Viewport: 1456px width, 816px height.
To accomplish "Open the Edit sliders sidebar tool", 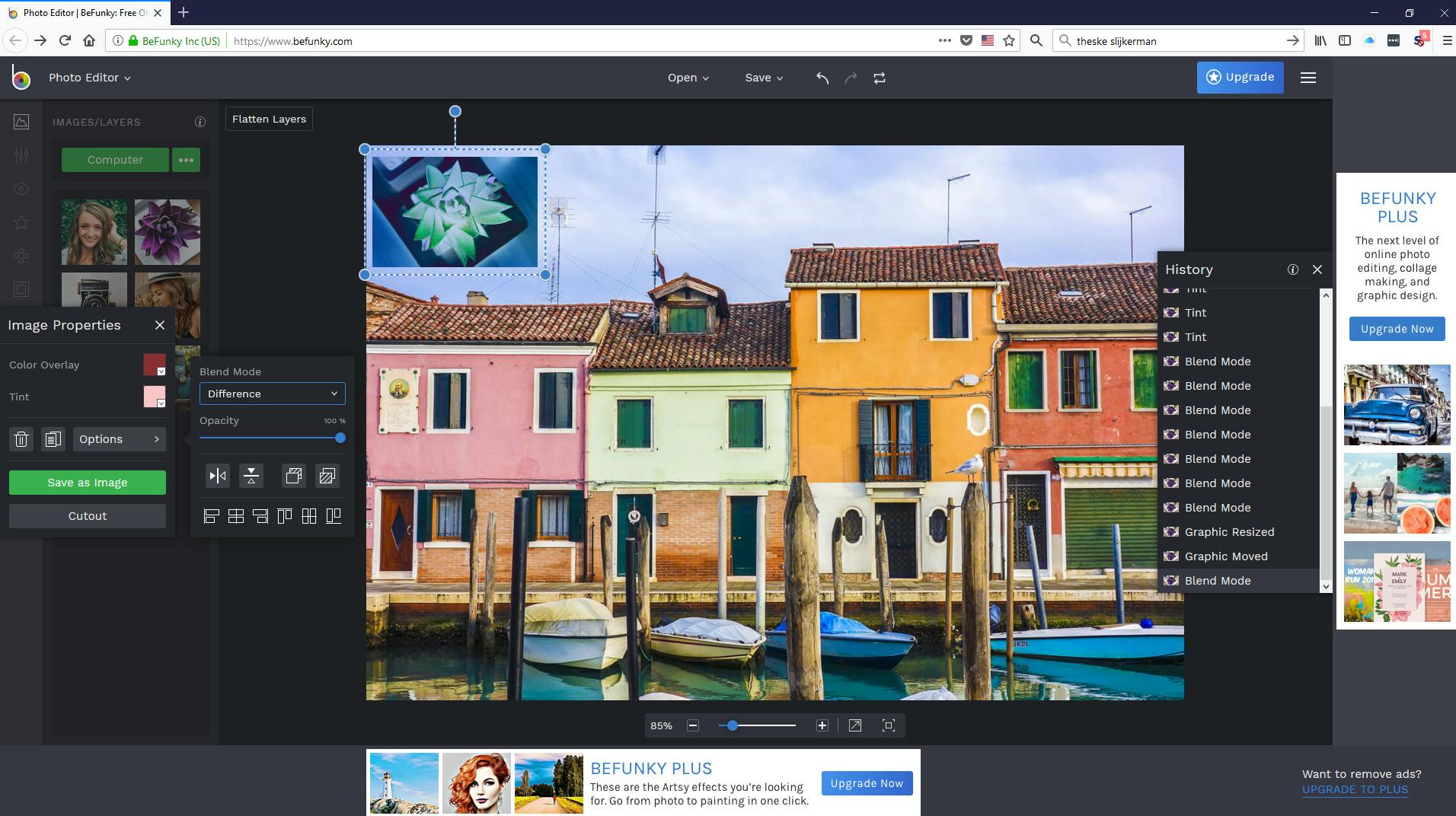I will pos(21,155).
